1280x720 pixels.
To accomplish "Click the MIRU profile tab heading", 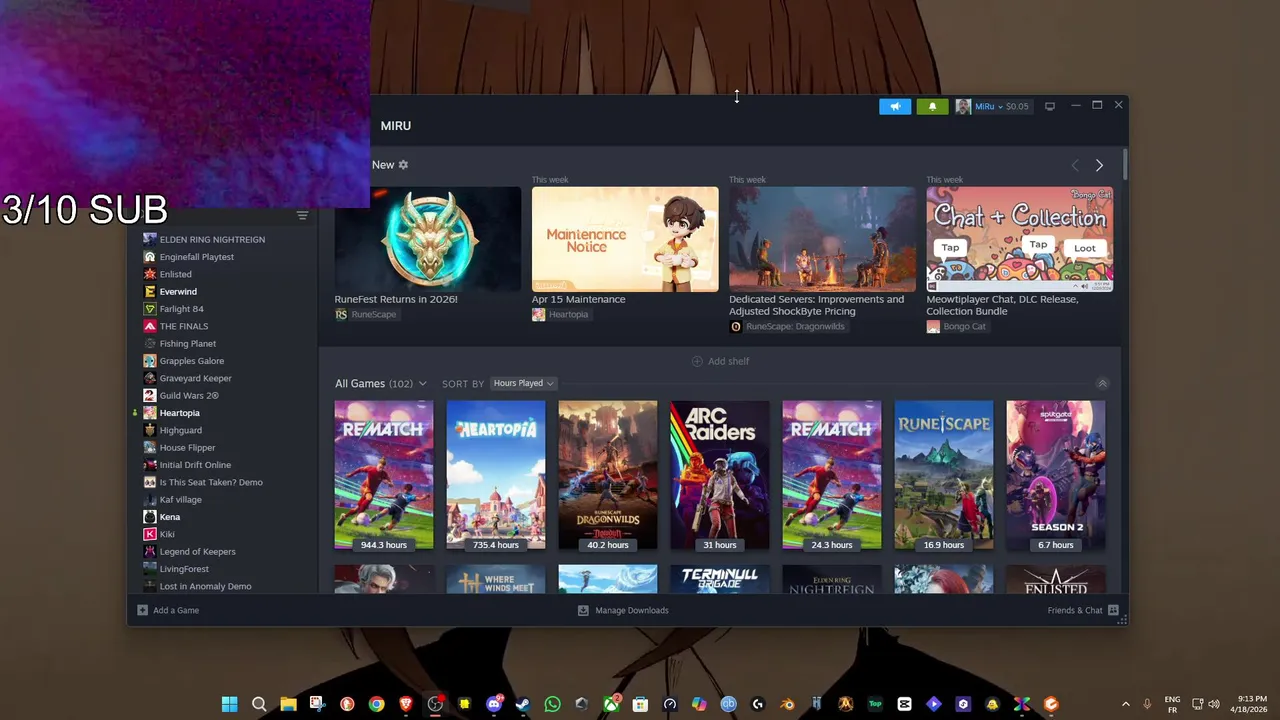I will click(396, 126).
